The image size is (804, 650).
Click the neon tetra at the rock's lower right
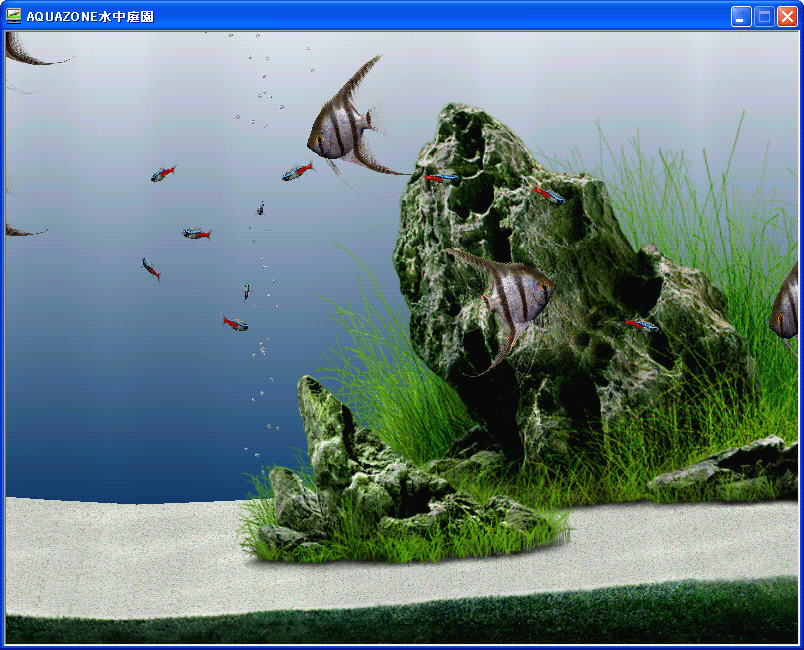(x=641, y=324)
